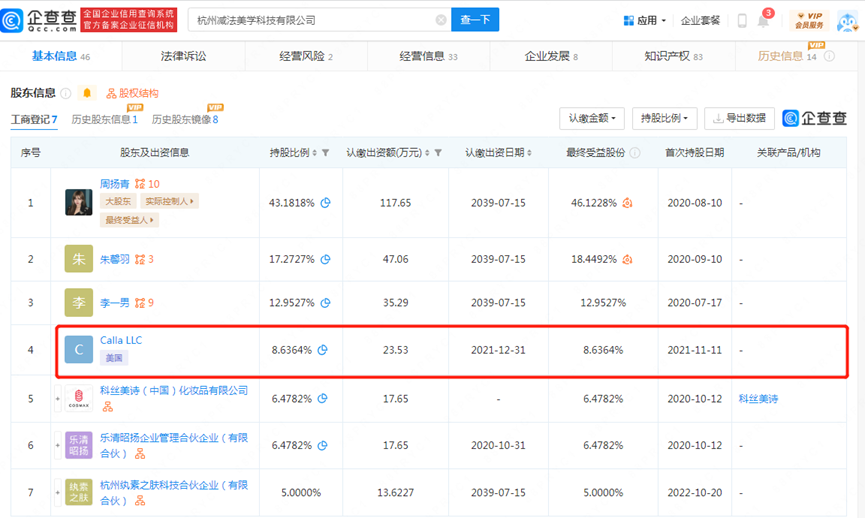The image size is (865, 518).
Task: Click pie chart icon in row 5
Action: tap(323, 398)
